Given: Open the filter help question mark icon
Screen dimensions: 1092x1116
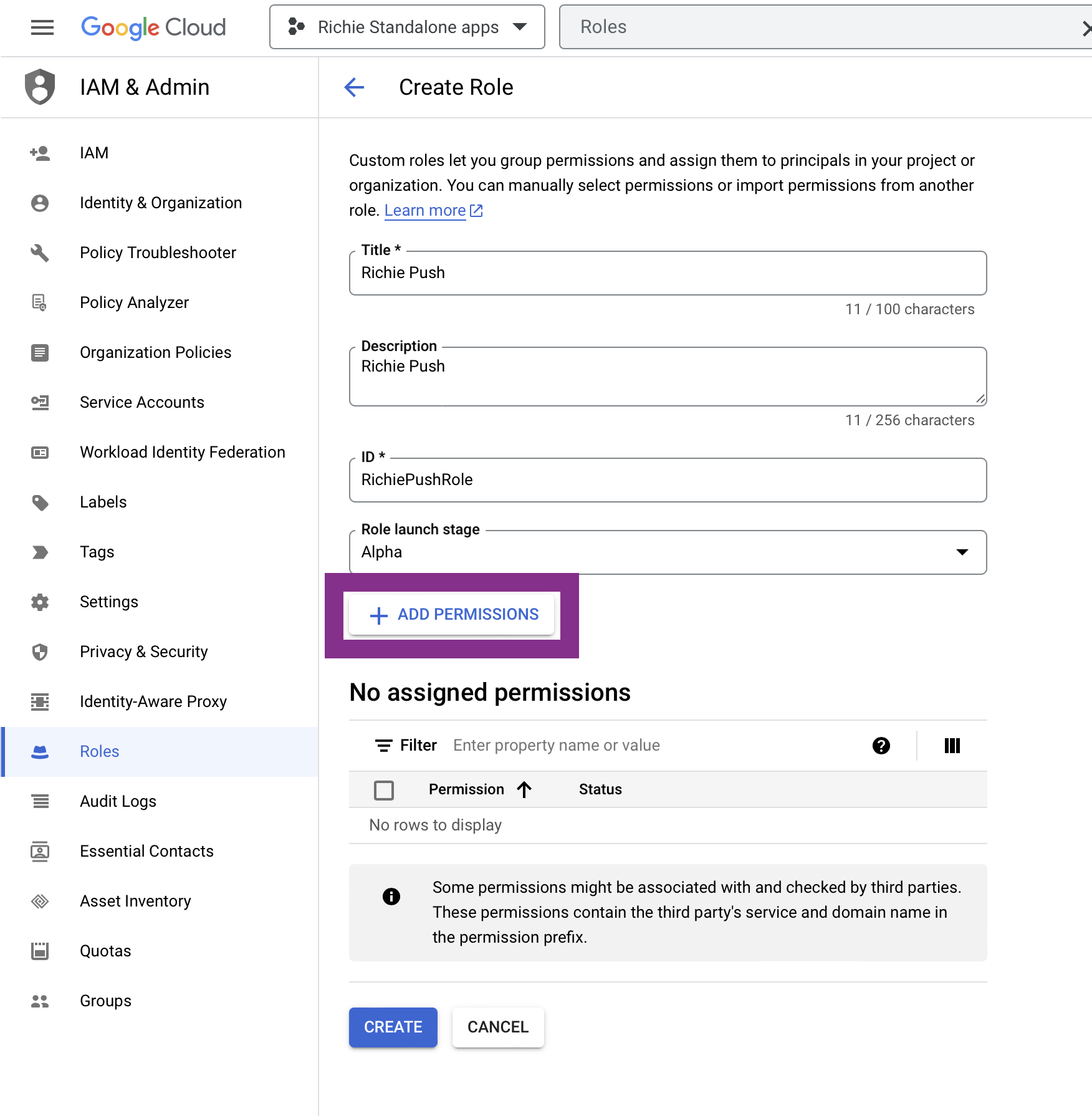Looking at the screenshot, I should (881, 745).
